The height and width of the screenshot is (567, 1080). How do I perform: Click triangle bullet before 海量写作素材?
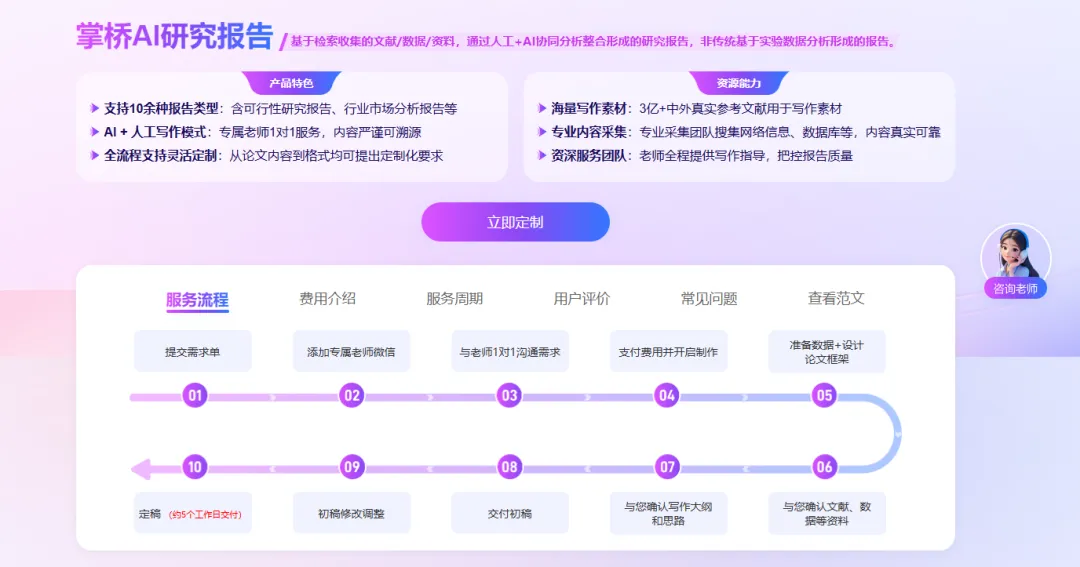coord(542,108)
